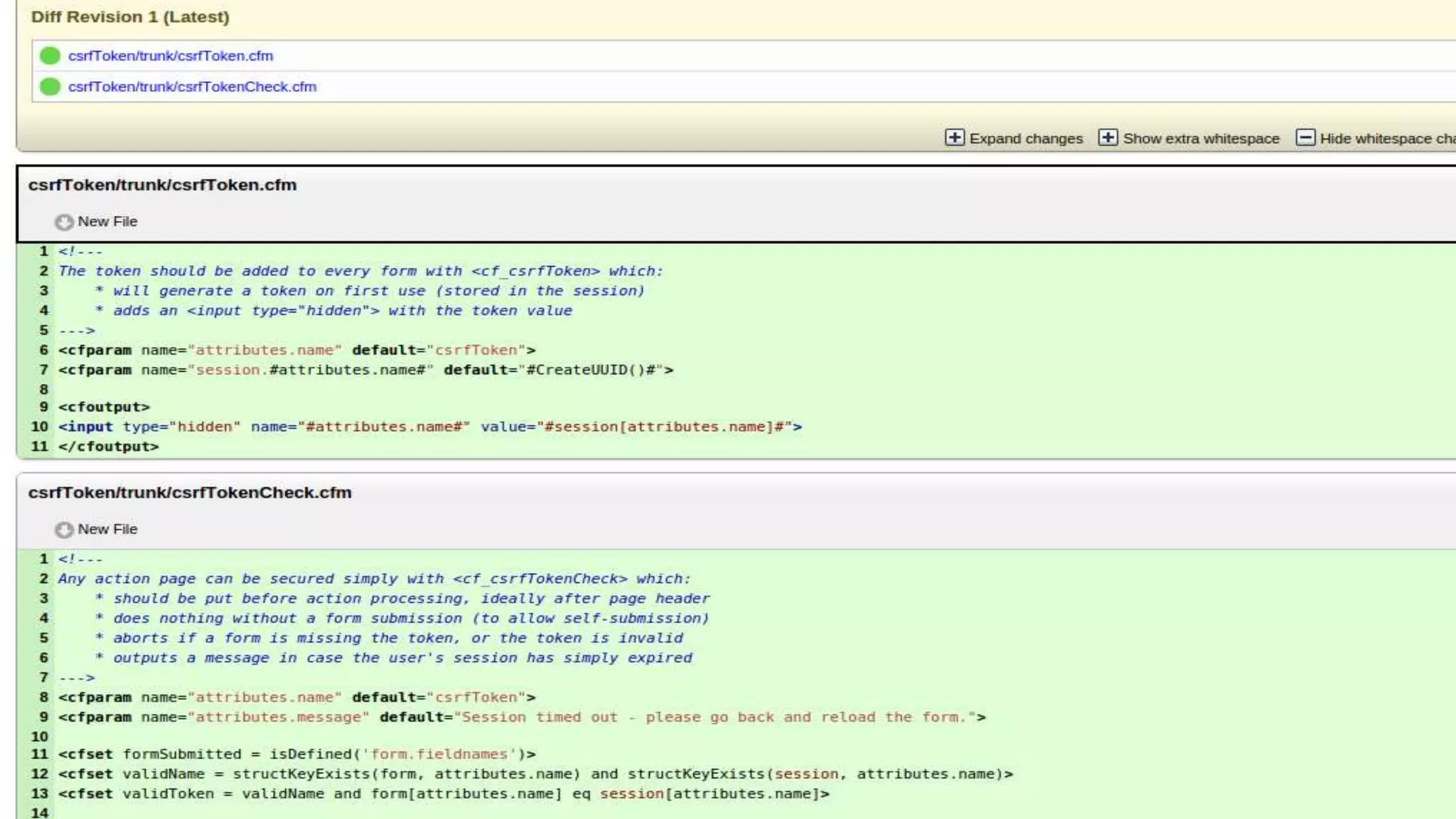The image size is (1456, 819).
Task: Select the csrfTokenCheck.cfm diff section heading
Action: click(190, 493)
